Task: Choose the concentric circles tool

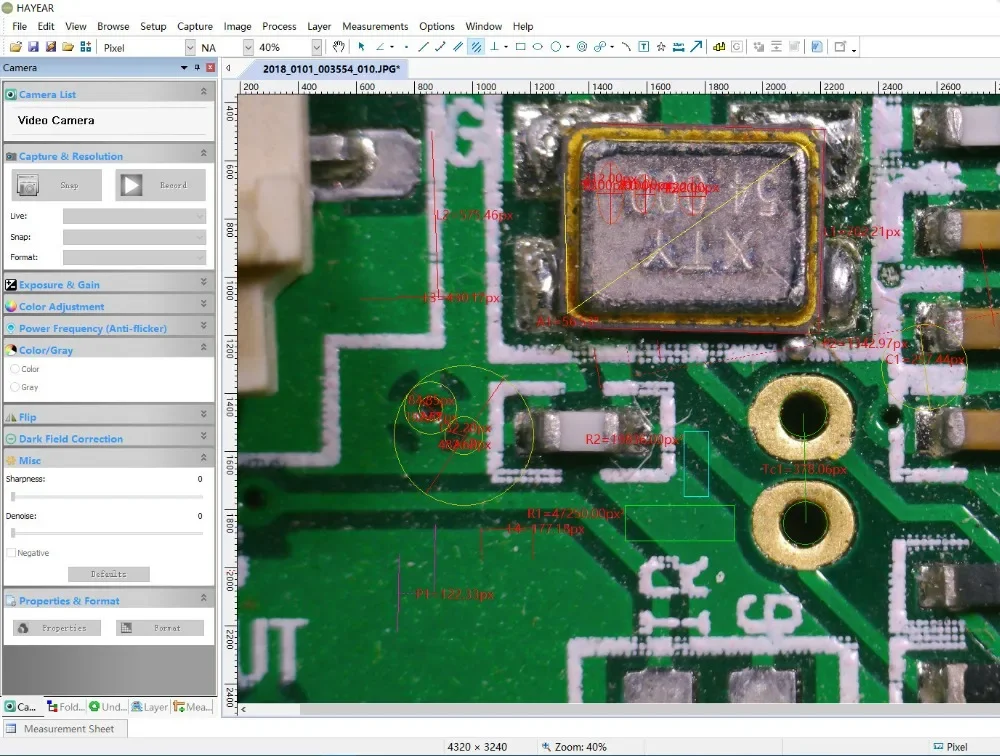Action: coord(582,47)
